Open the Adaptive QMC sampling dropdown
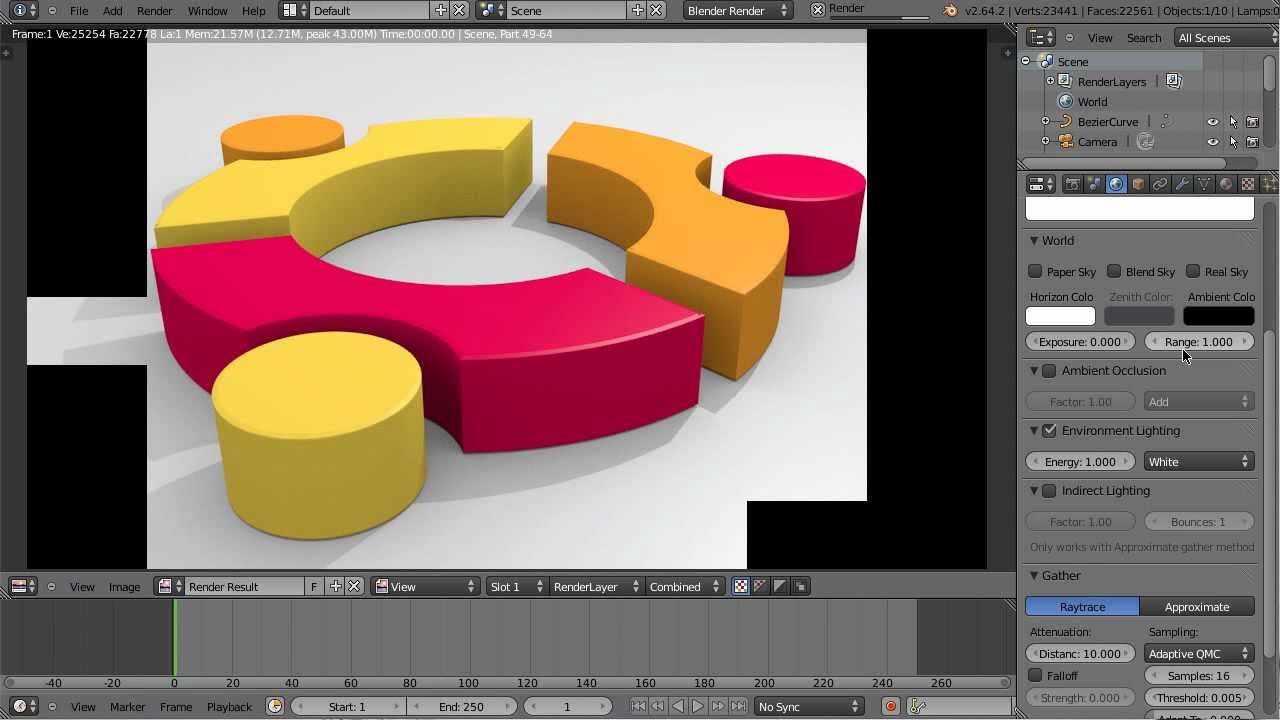The image size is (1280, 720). [x=1199, y=654]
